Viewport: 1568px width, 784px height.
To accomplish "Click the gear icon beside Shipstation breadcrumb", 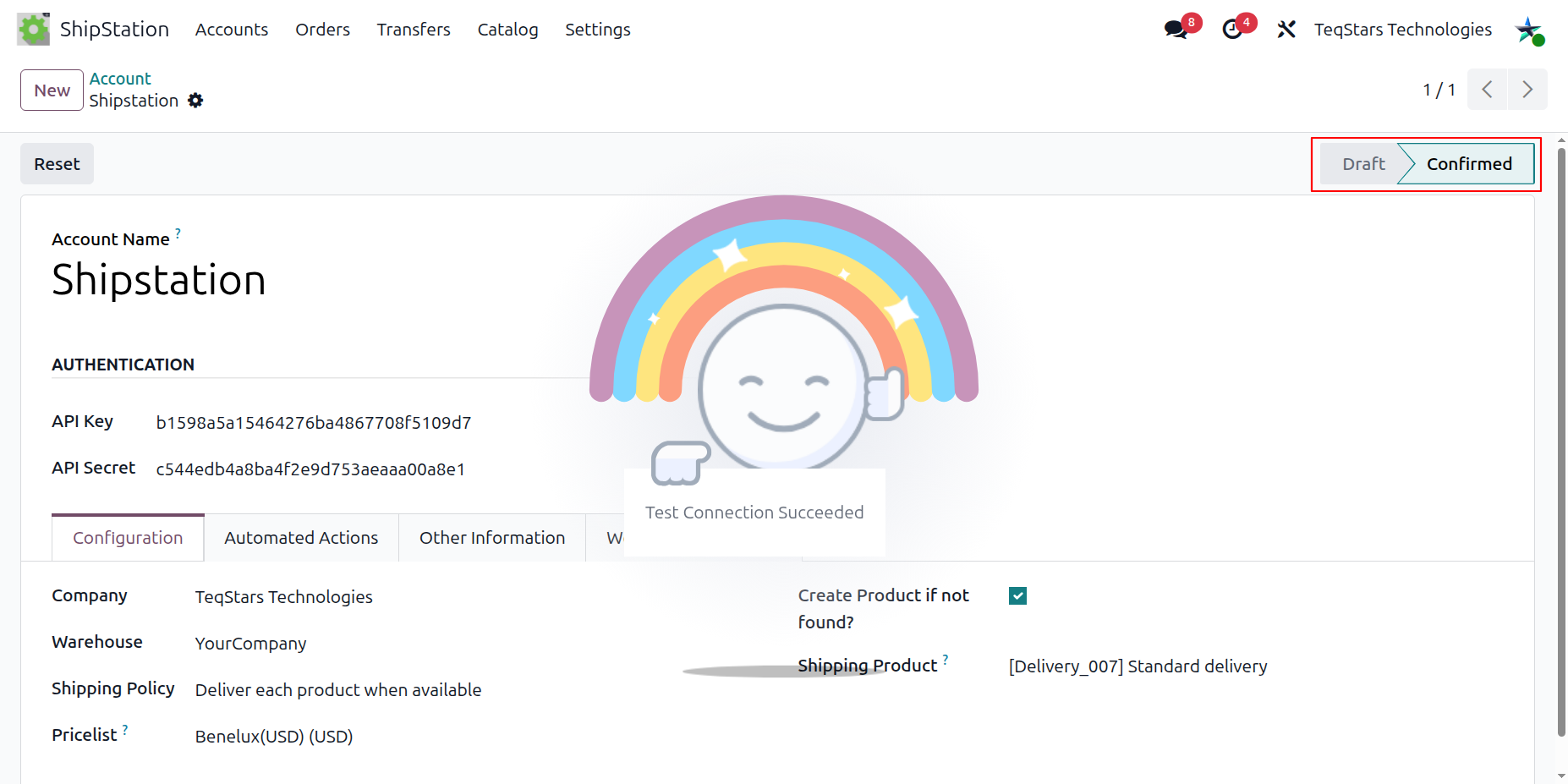I will [195, 101].
